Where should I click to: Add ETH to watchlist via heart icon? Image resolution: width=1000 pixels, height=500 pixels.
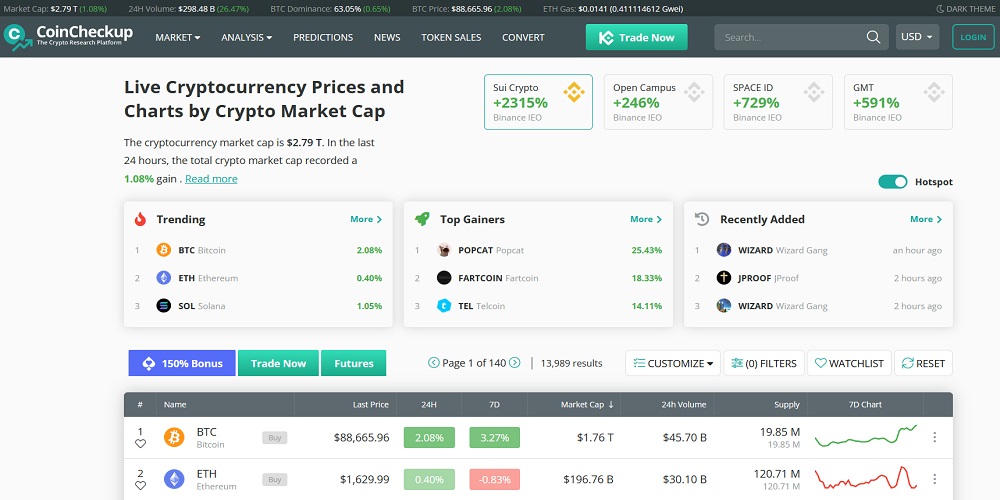pos(140,485)
